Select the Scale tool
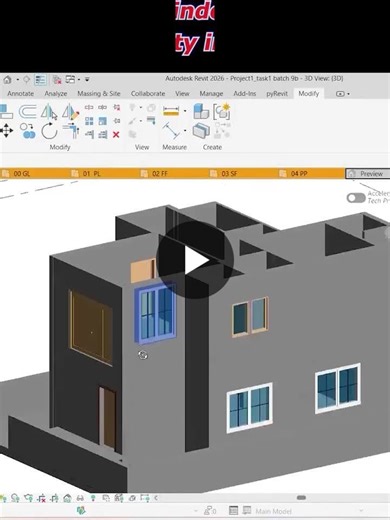The width and height of the screenshot is (390, 520). [103, 121]
